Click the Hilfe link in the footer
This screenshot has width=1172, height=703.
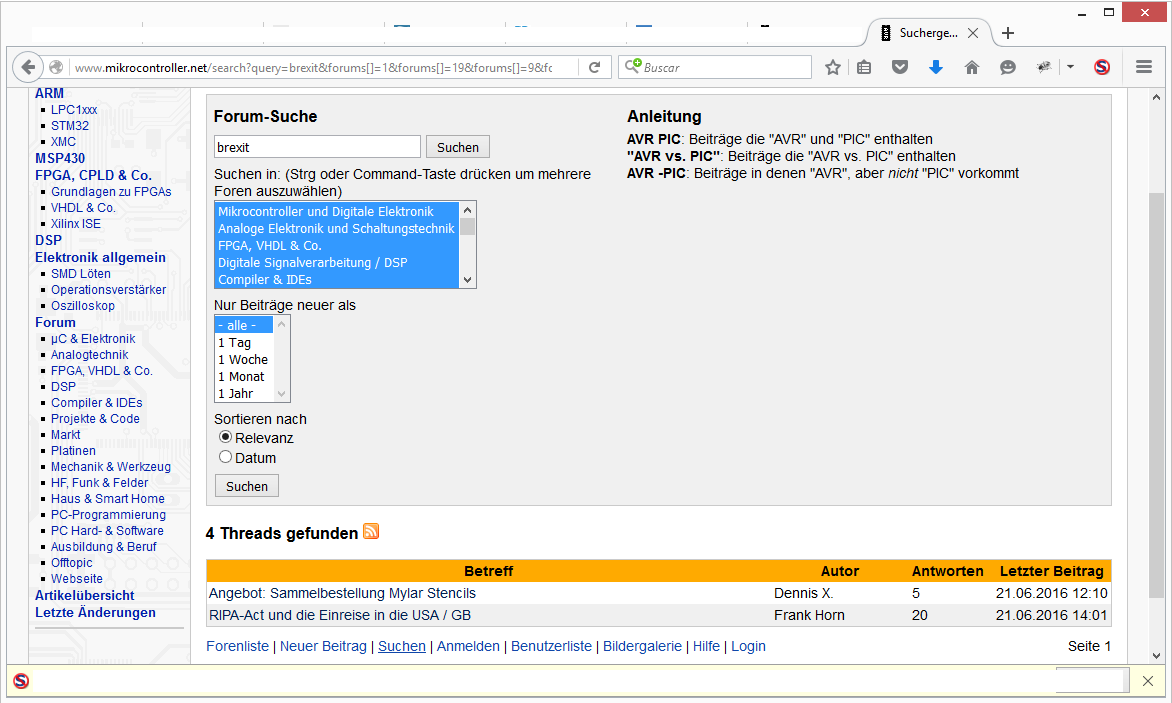[706, 646]
